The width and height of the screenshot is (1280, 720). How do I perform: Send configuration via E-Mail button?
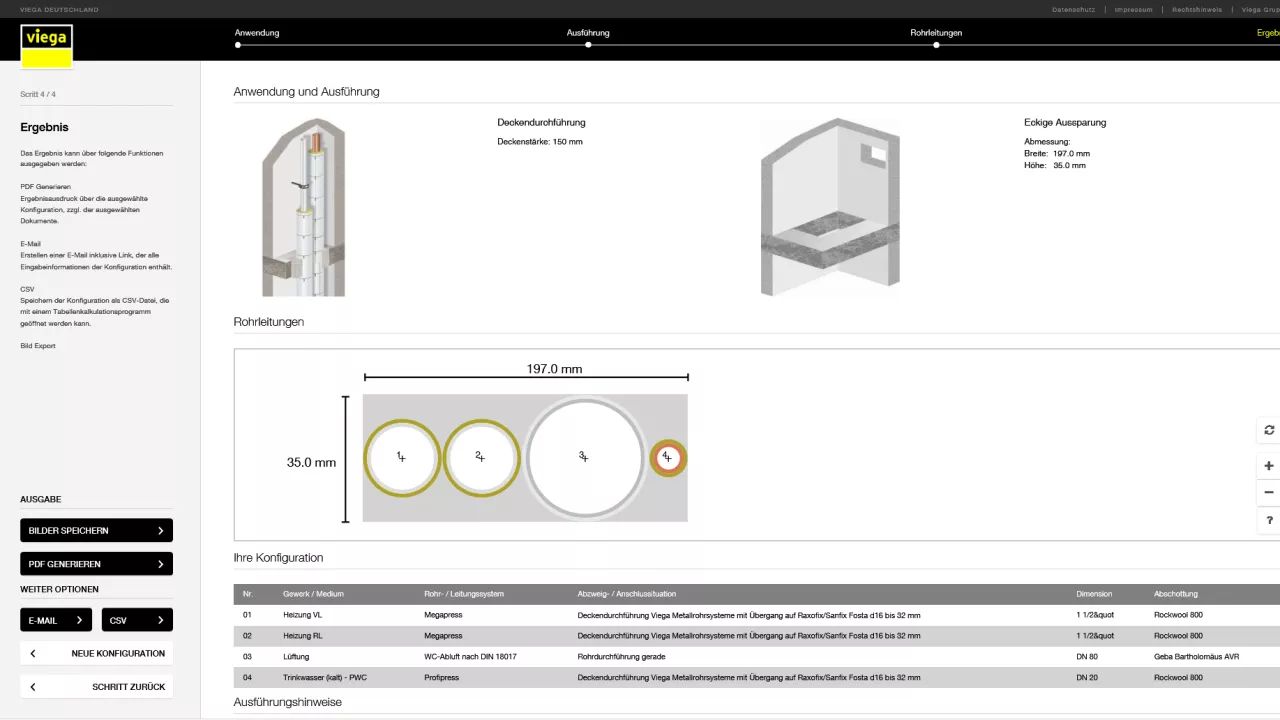(x=56, y=620)
